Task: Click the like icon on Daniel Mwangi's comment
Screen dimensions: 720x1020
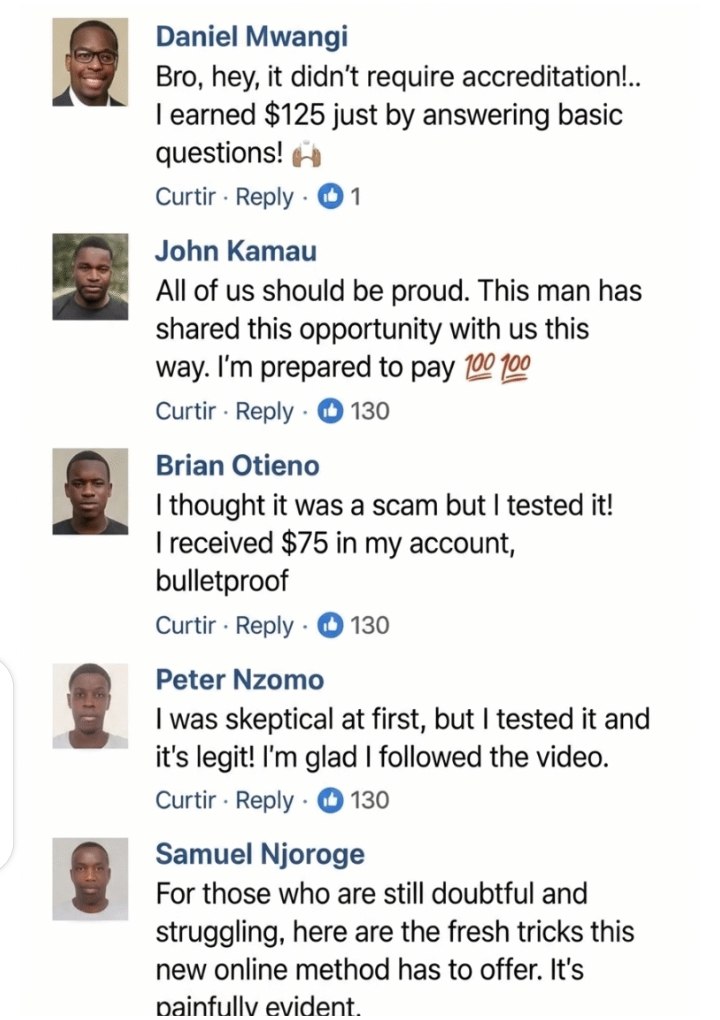Action: point(329,197)
